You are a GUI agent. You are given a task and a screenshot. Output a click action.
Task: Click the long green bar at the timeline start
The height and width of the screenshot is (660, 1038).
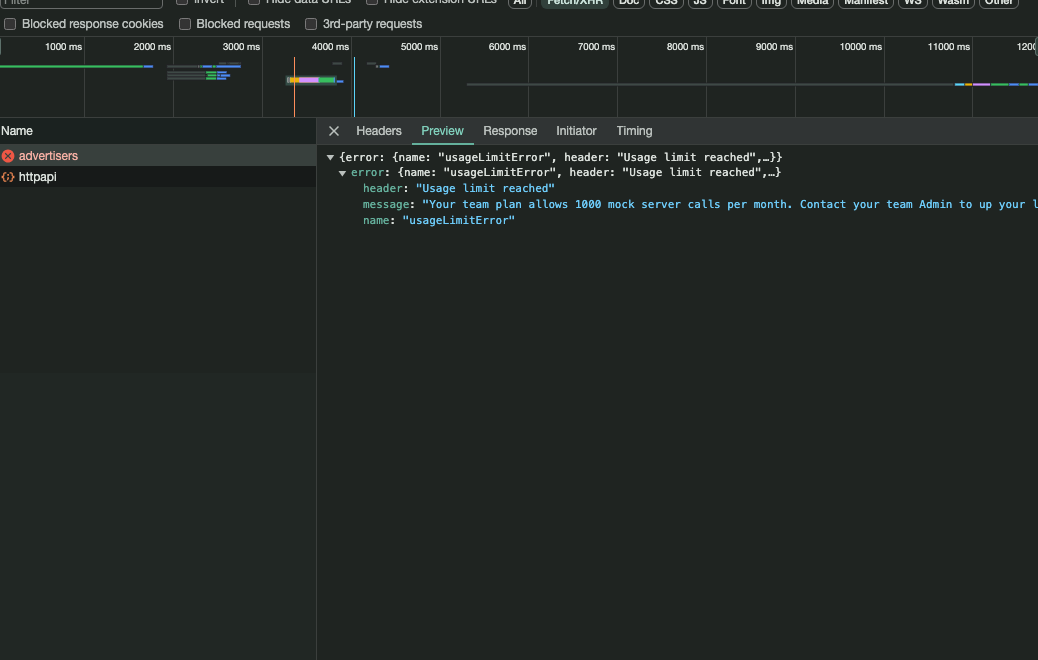coord(71,66)
